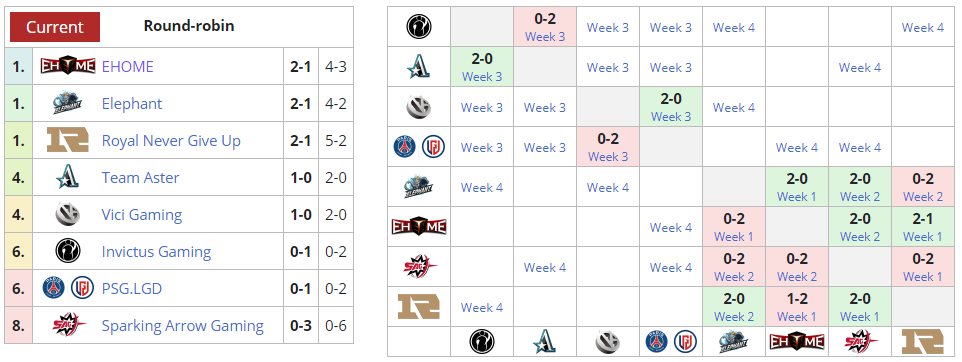Open the PSG.LGD team link
The image size is (962, 362).
(x=132, y=288)
